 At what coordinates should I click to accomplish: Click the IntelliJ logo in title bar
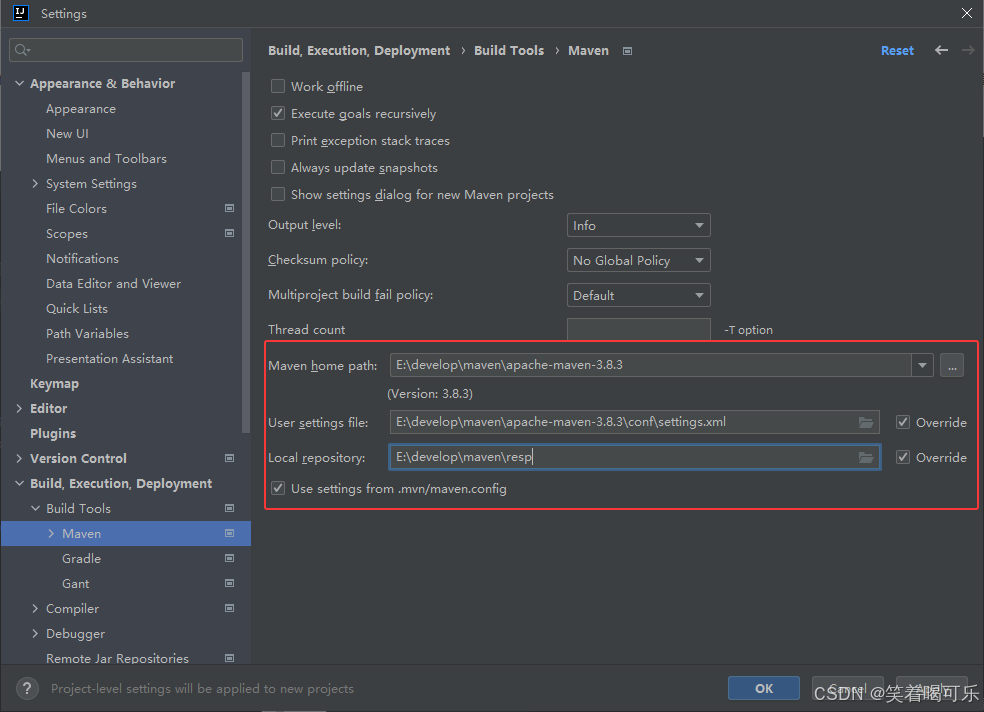[x=21, y=13]
